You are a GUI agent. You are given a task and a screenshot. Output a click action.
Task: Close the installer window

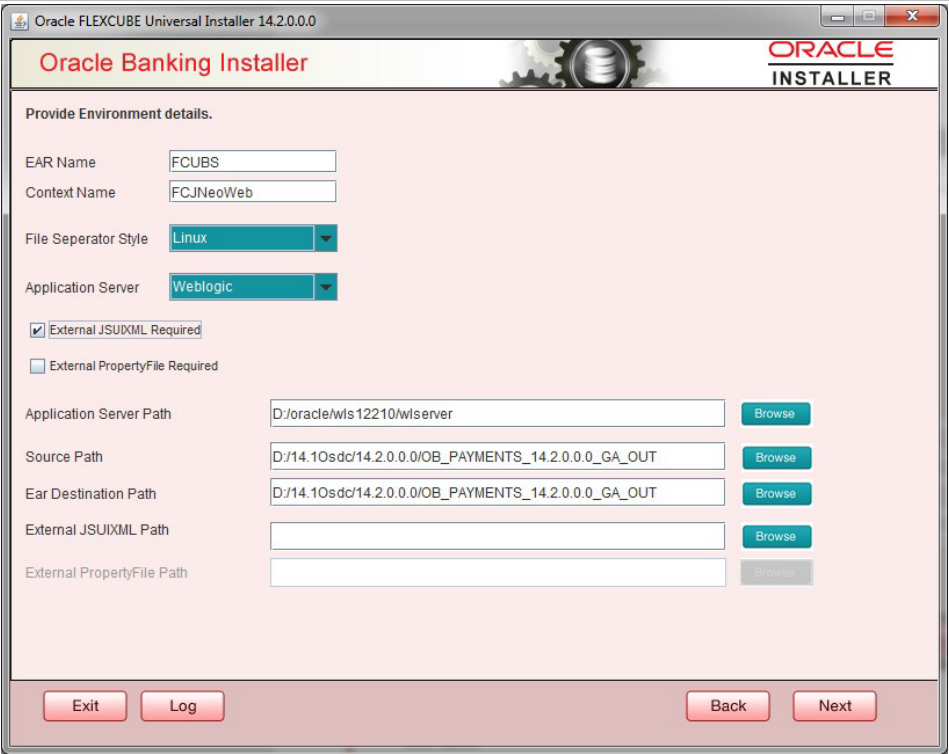click(912, 16)
